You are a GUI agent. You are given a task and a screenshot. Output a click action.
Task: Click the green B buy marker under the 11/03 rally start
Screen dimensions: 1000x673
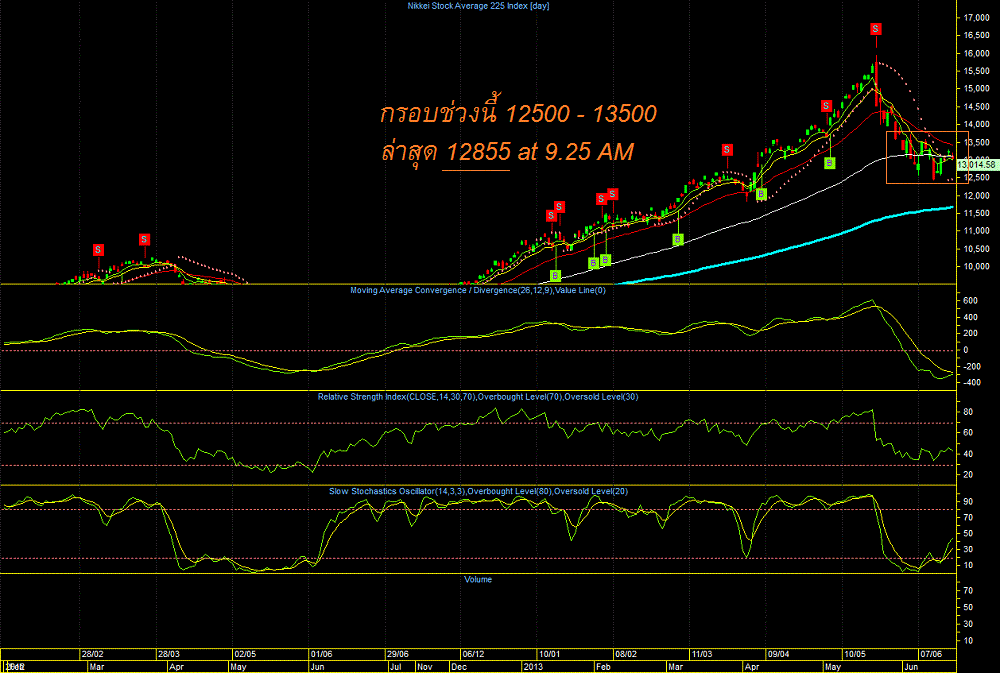(678, 239)
